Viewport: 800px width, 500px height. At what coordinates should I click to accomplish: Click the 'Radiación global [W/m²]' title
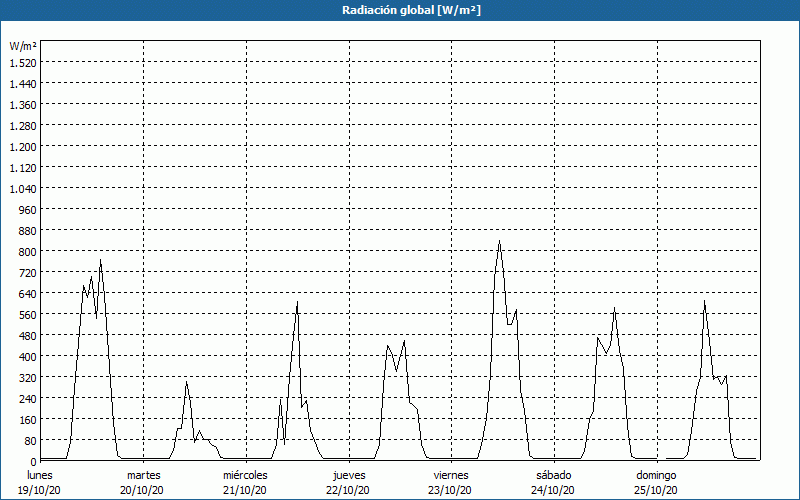[x=411, y=10]
